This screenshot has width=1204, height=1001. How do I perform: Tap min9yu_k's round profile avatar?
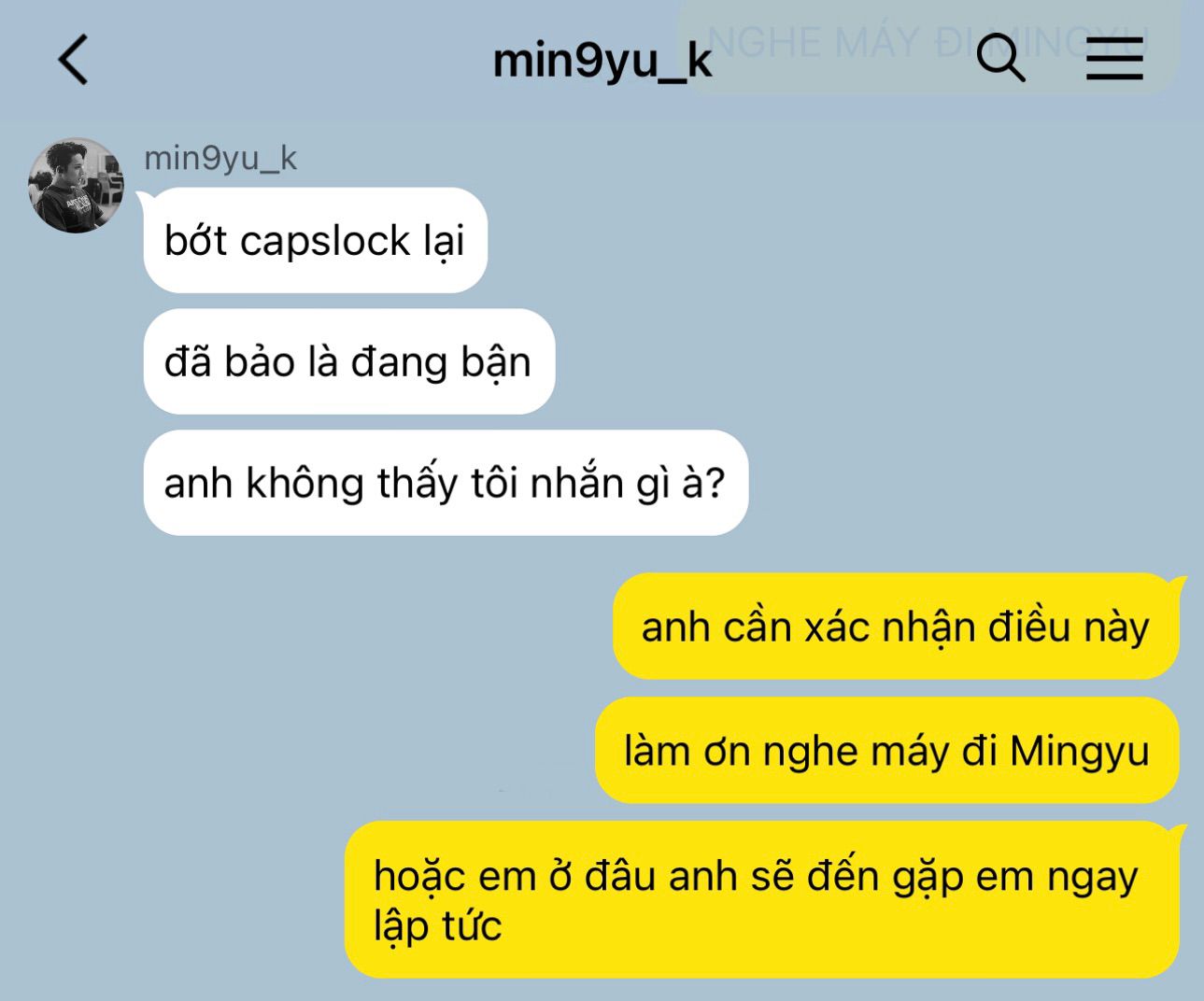point(77,185)
